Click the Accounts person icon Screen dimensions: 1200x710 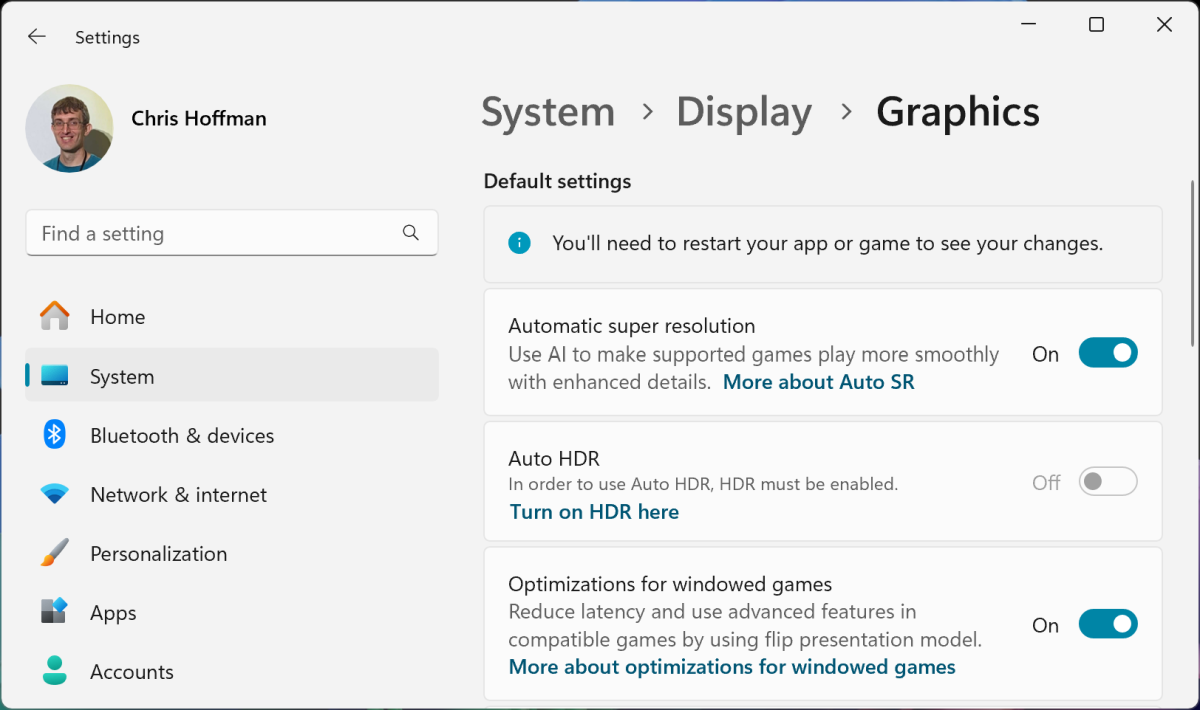55,670
